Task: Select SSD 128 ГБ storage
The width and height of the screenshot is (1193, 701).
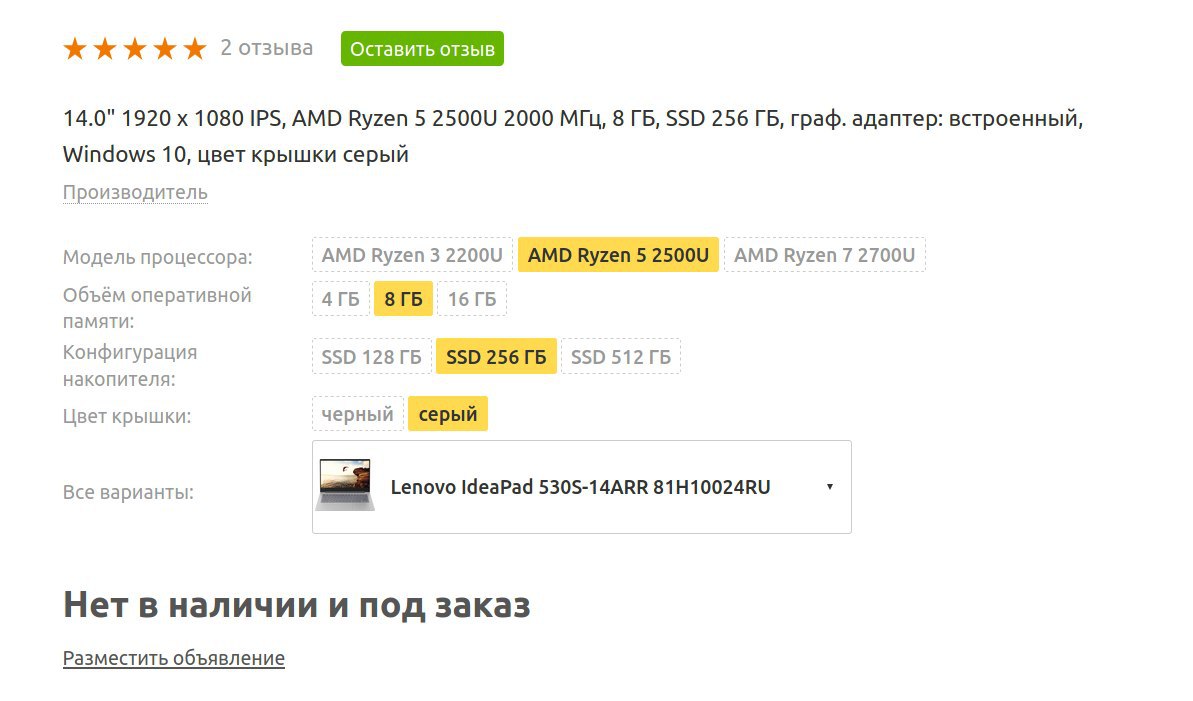Action: point(371,357)
